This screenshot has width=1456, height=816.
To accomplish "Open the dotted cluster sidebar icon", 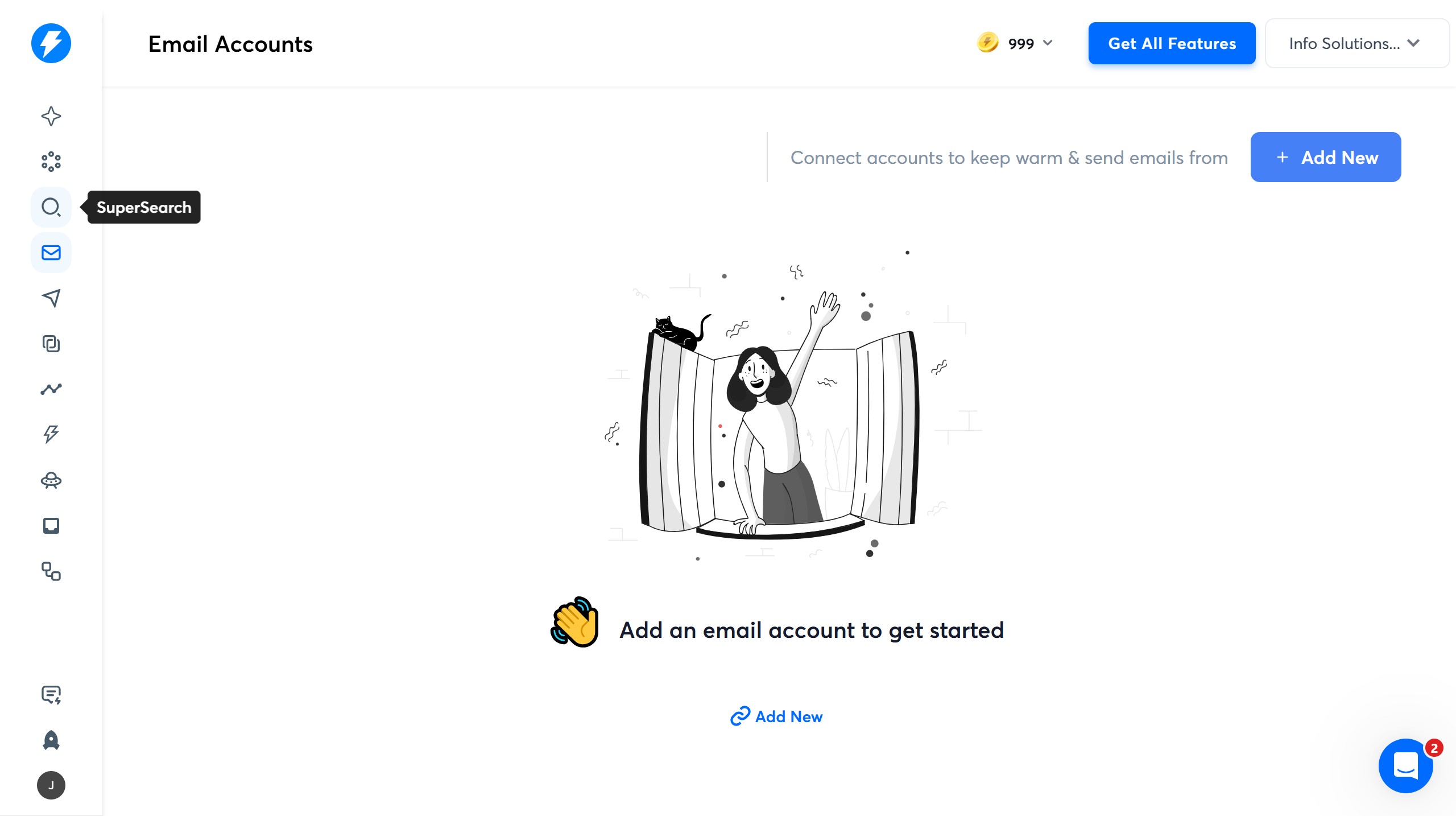I will pos(51,162).
